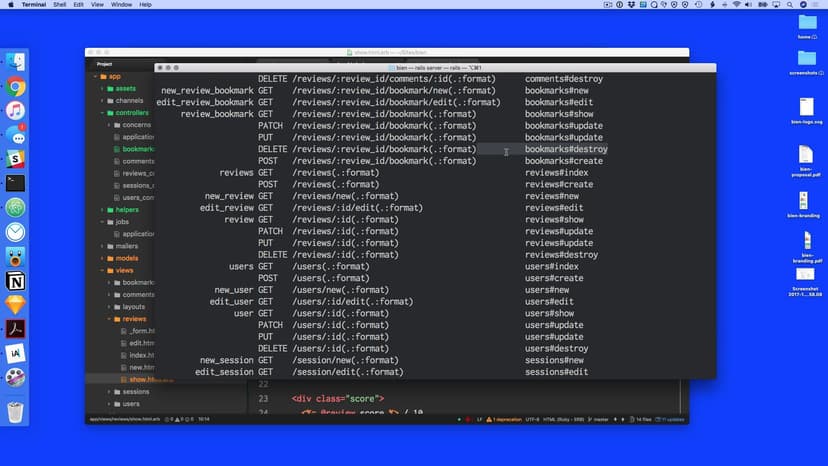Launch Sketch from the dock
Image resolution: width=828 pixels, height=466 pixels.
pyautogui.click(x=15, y=304)
